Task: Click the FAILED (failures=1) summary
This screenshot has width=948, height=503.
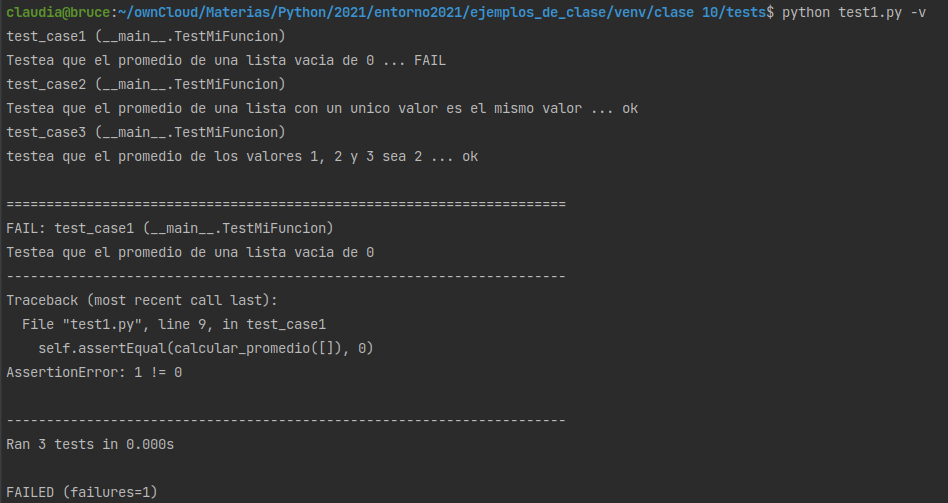Action: coord(82,492)
